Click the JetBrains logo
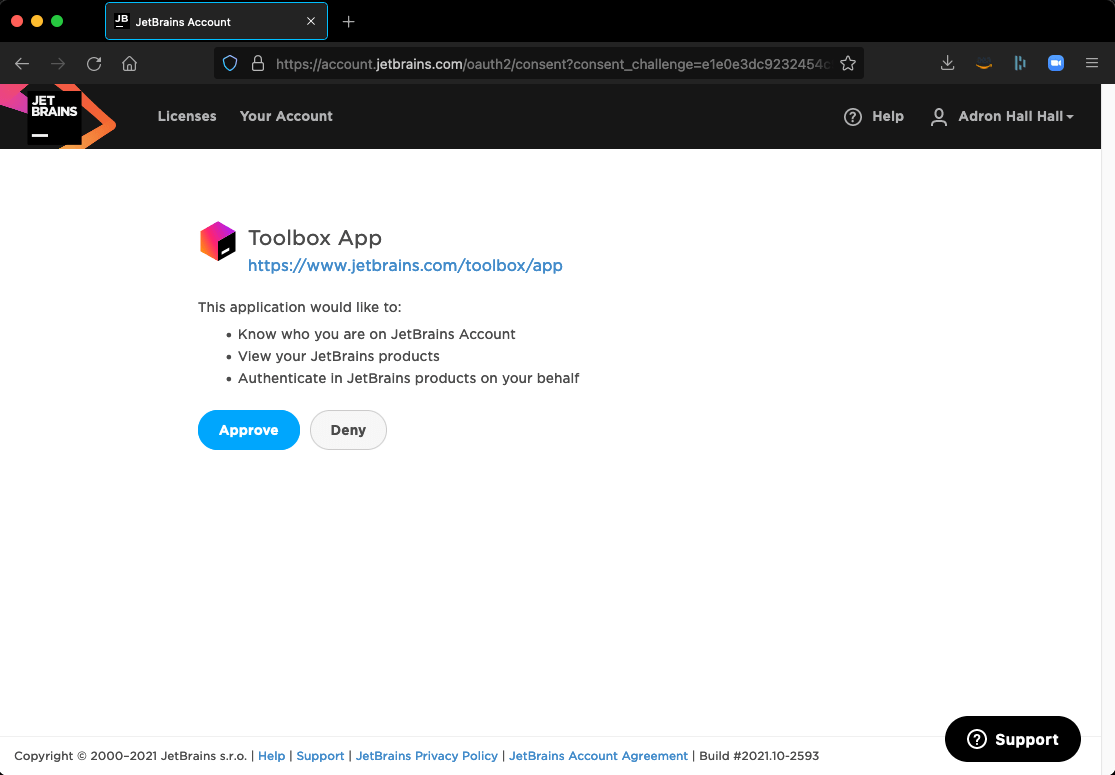Viewport: 1115px width, 775px height. pos(55,117)
